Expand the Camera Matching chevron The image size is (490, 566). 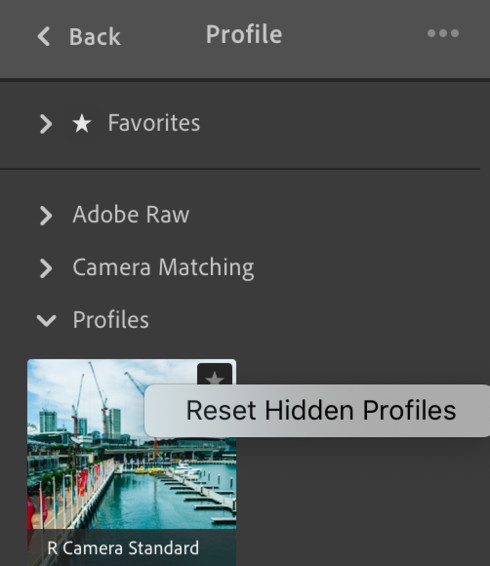pos(46,268)
